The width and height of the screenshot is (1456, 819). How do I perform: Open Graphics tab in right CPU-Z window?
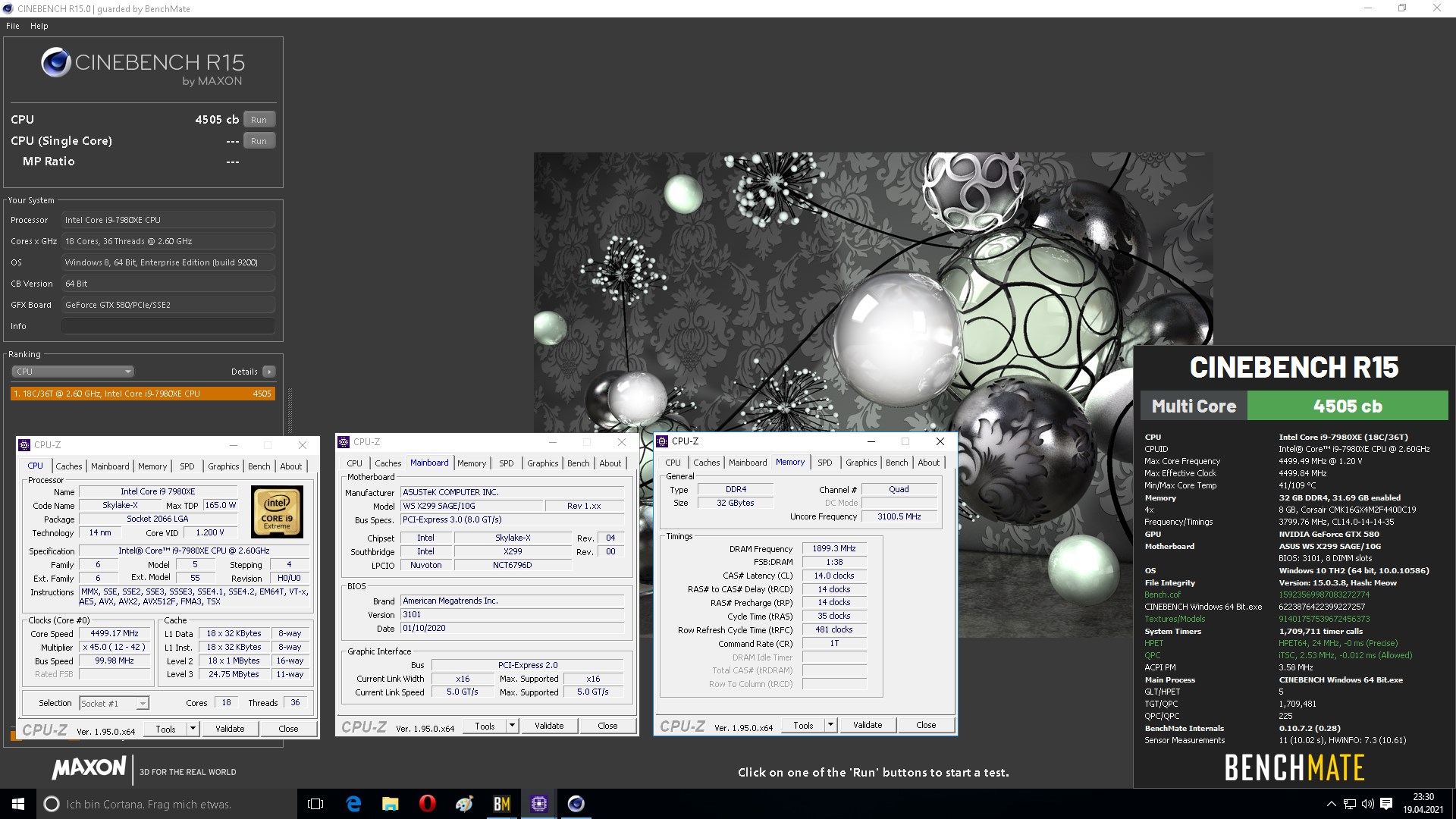(861, 463)
